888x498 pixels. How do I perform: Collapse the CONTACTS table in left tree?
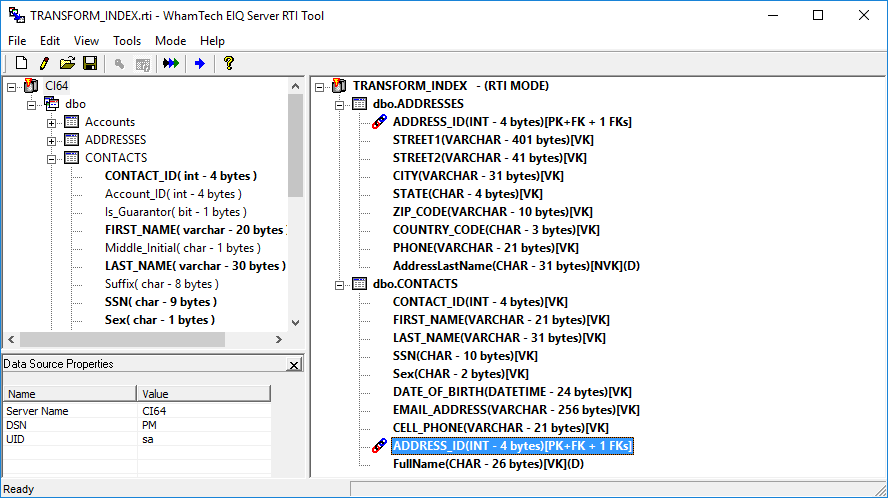pyautogui.click(x=52, y=159)
